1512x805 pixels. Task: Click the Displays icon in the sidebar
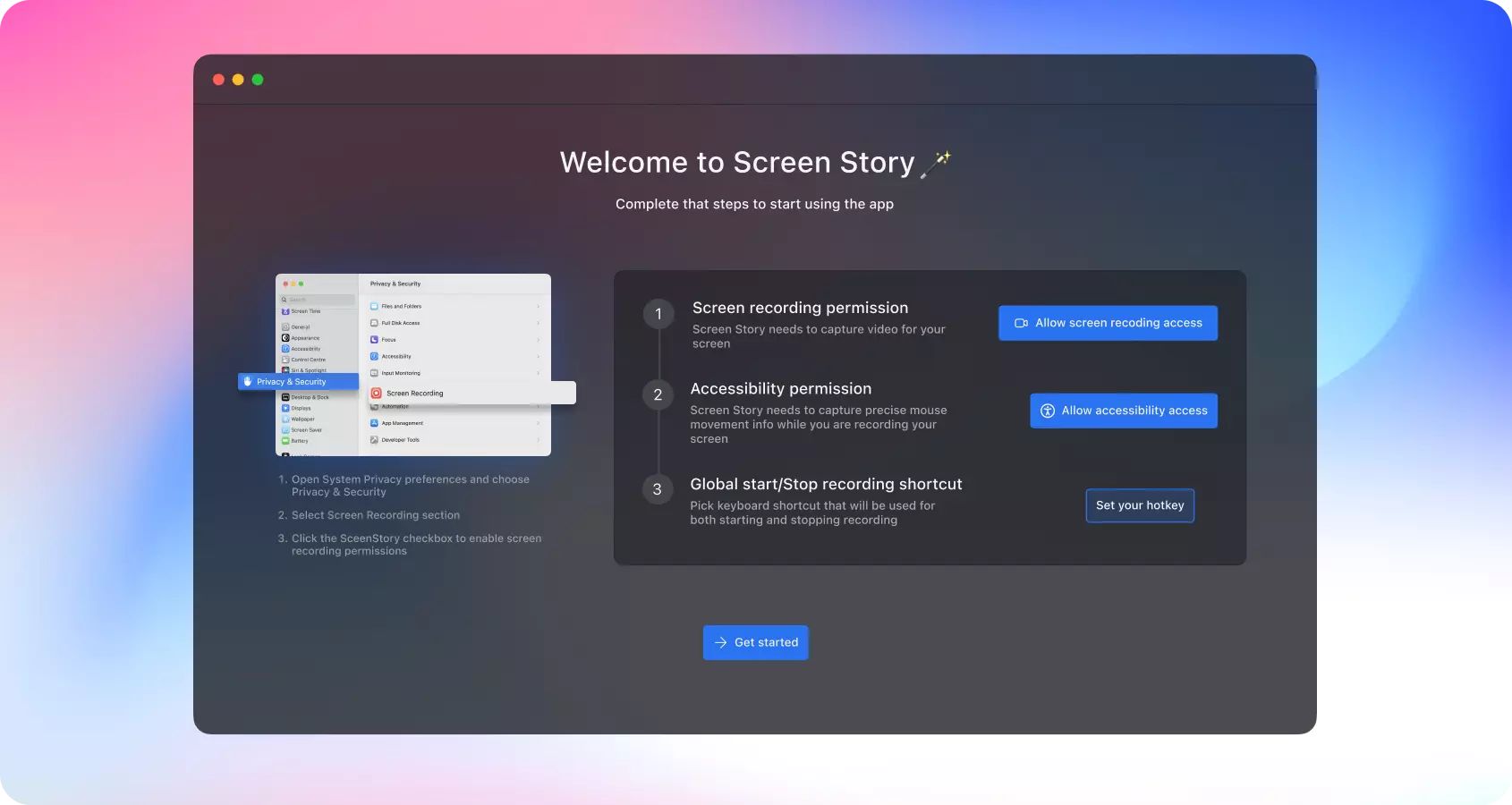point(285,408)
